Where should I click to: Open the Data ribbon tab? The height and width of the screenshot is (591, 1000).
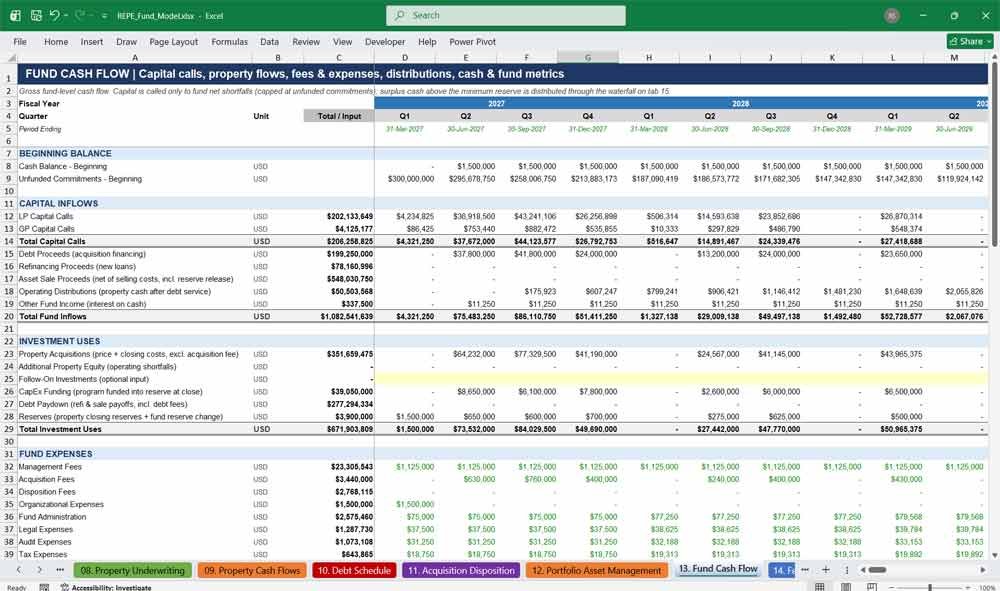269,41
